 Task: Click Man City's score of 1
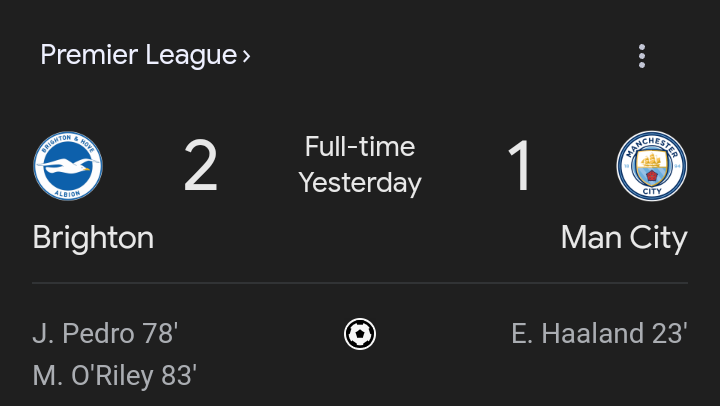click(x=519, y=166)
